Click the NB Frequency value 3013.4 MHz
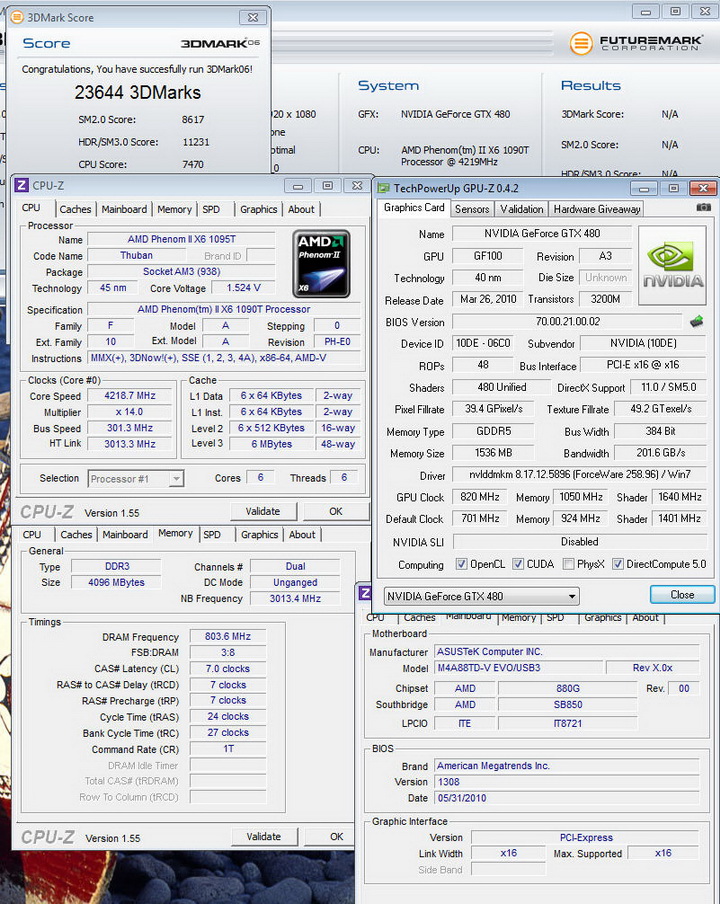This screenshot has width=720, height=904. (295, 598)
